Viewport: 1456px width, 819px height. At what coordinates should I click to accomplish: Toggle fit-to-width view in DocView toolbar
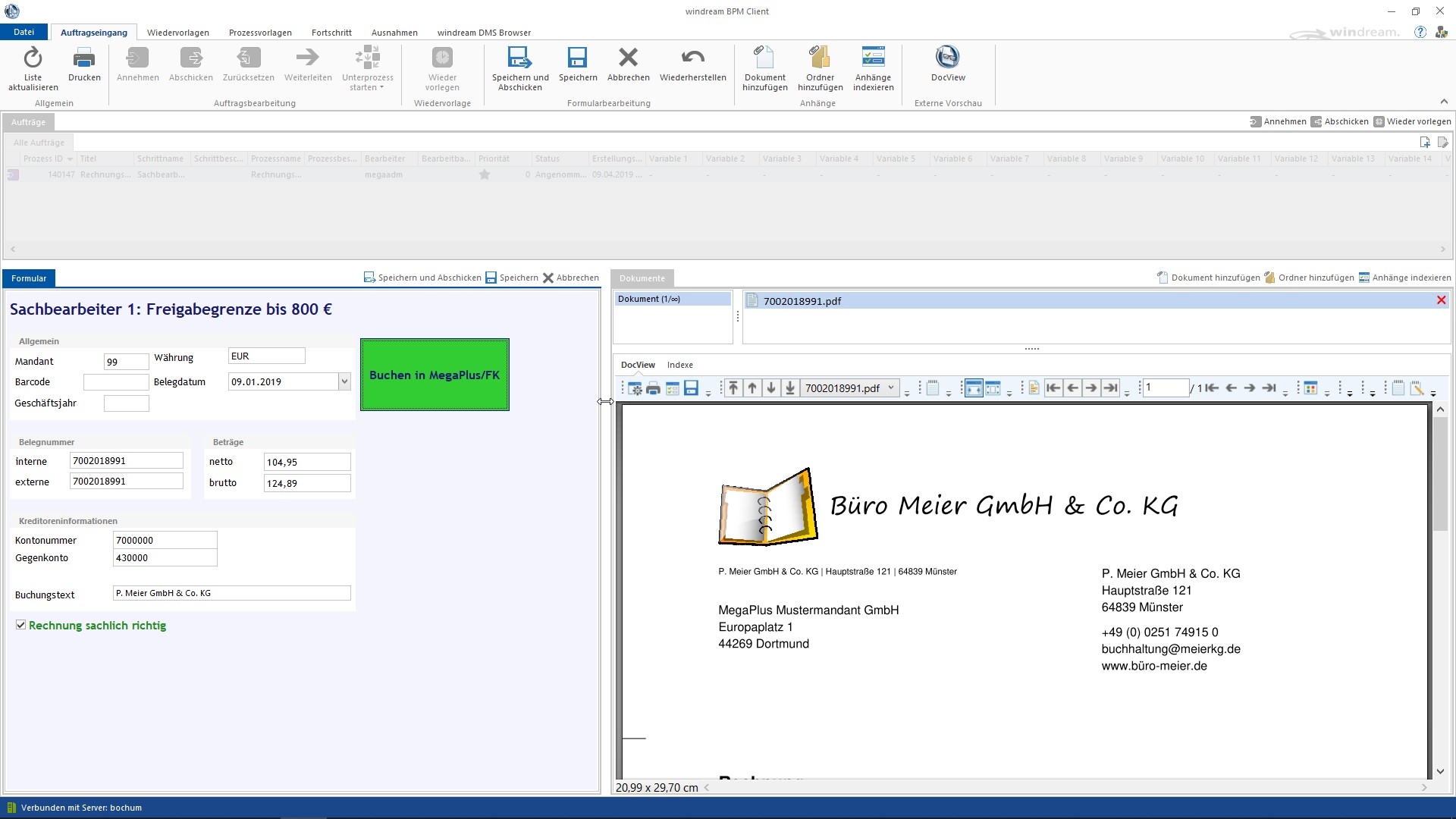(x=974, y=388)
